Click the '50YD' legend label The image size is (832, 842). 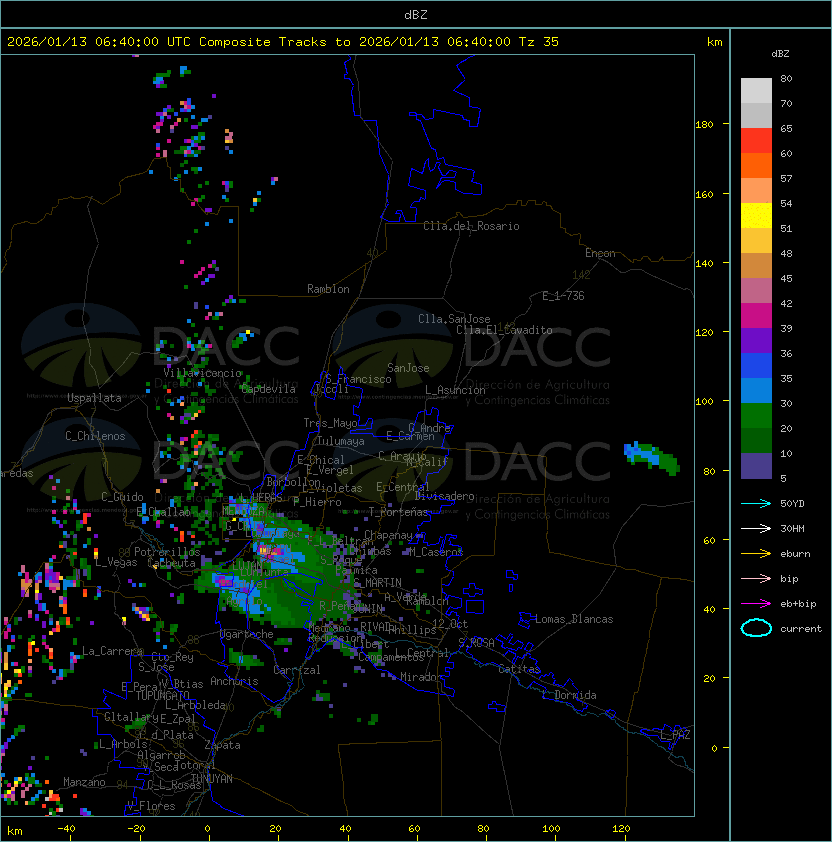coord(792,504)
